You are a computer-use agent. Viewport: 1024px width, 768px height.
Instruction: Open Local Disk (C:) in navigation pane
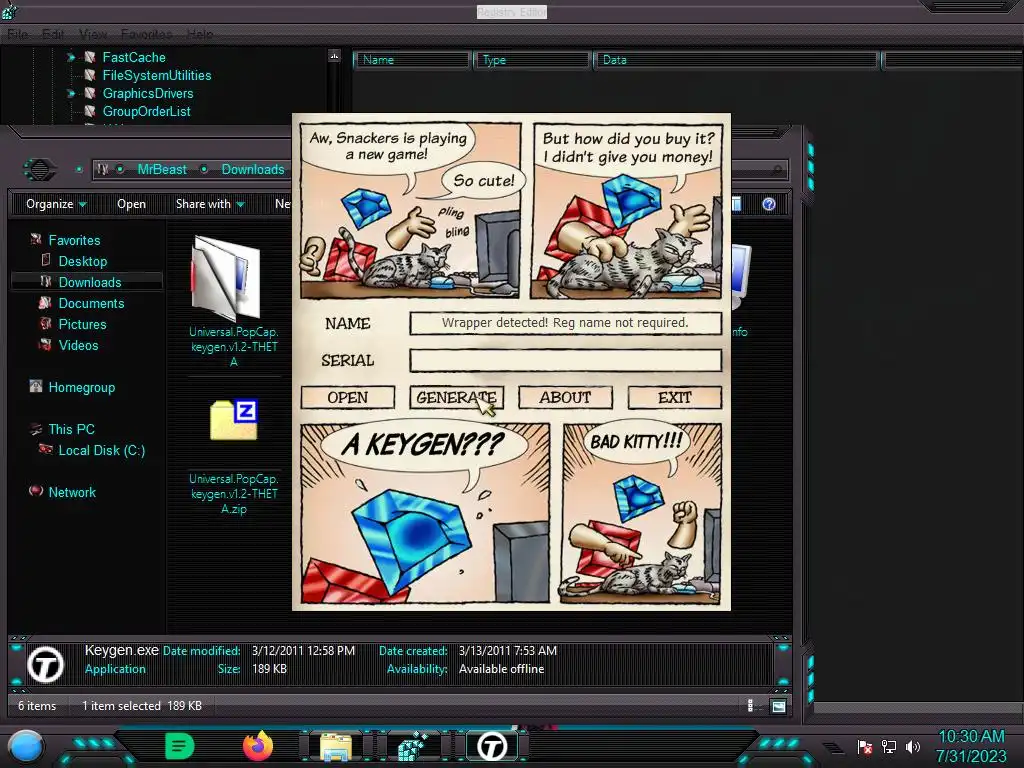click(x=101, y=450)
